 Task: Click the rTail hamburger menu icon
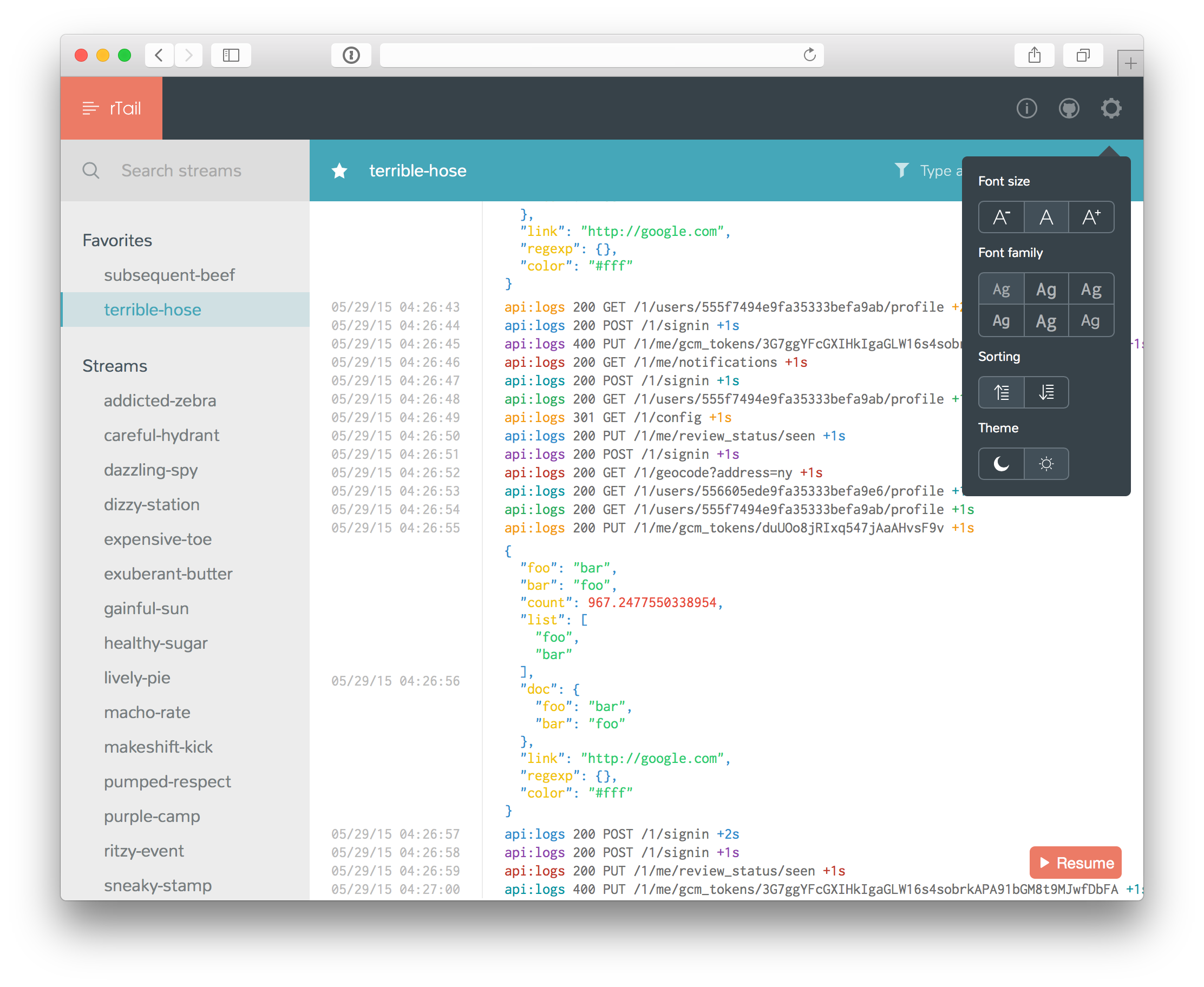(x=88, y=109)
